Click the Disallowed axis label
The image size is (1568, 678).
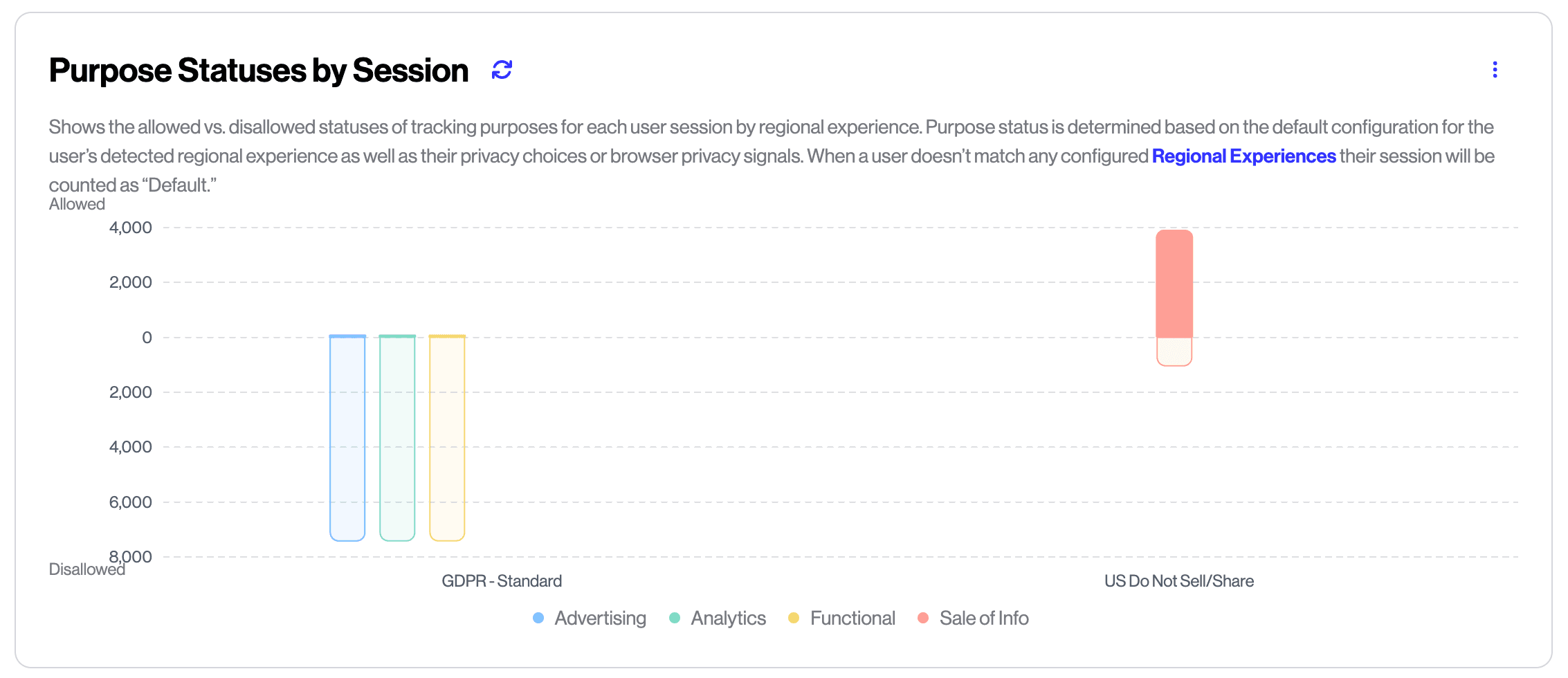[87, 569]
